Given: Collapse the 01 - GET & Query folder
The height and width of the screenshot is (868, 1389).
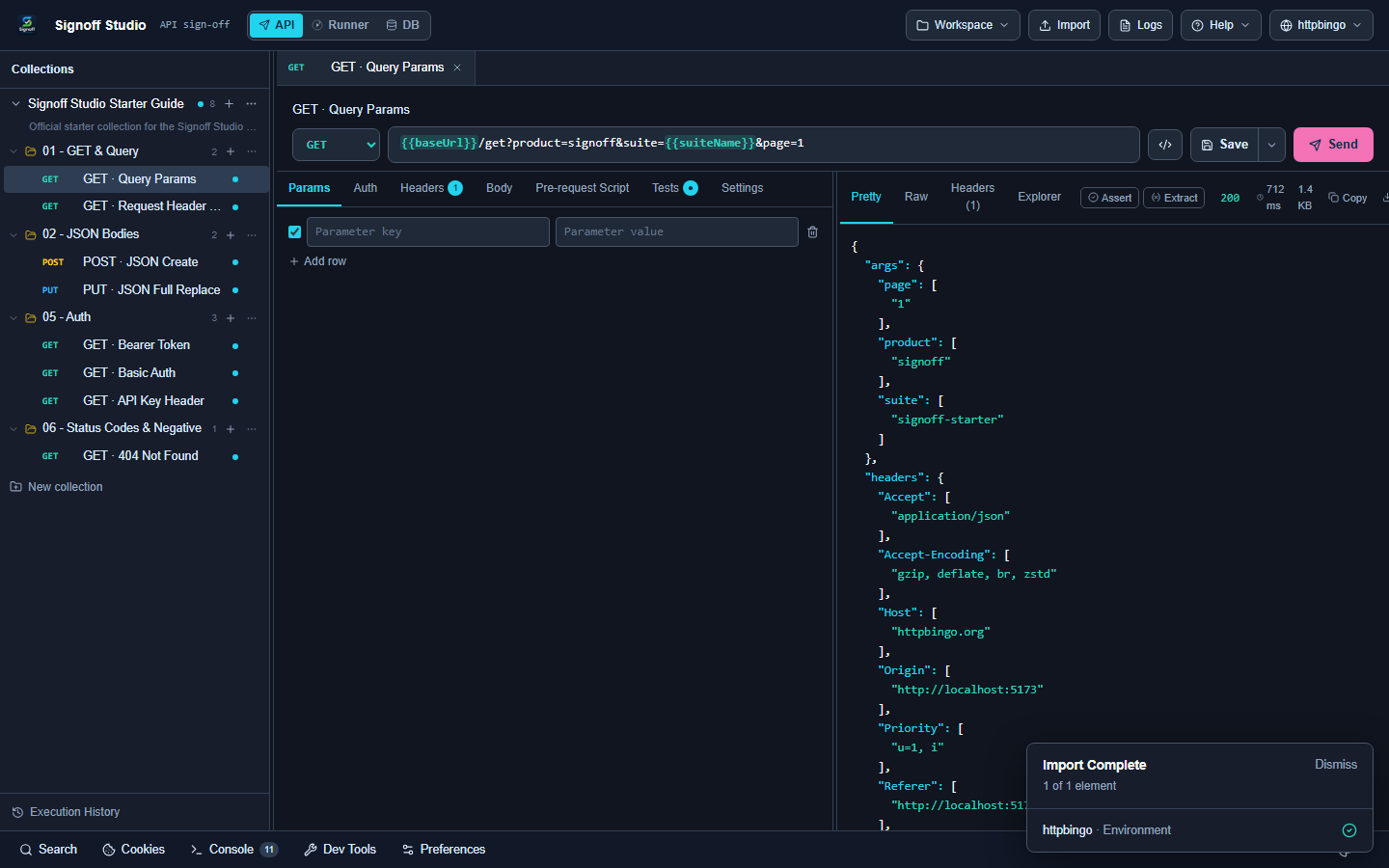Looking at the screenshot, I should [14, 151].
